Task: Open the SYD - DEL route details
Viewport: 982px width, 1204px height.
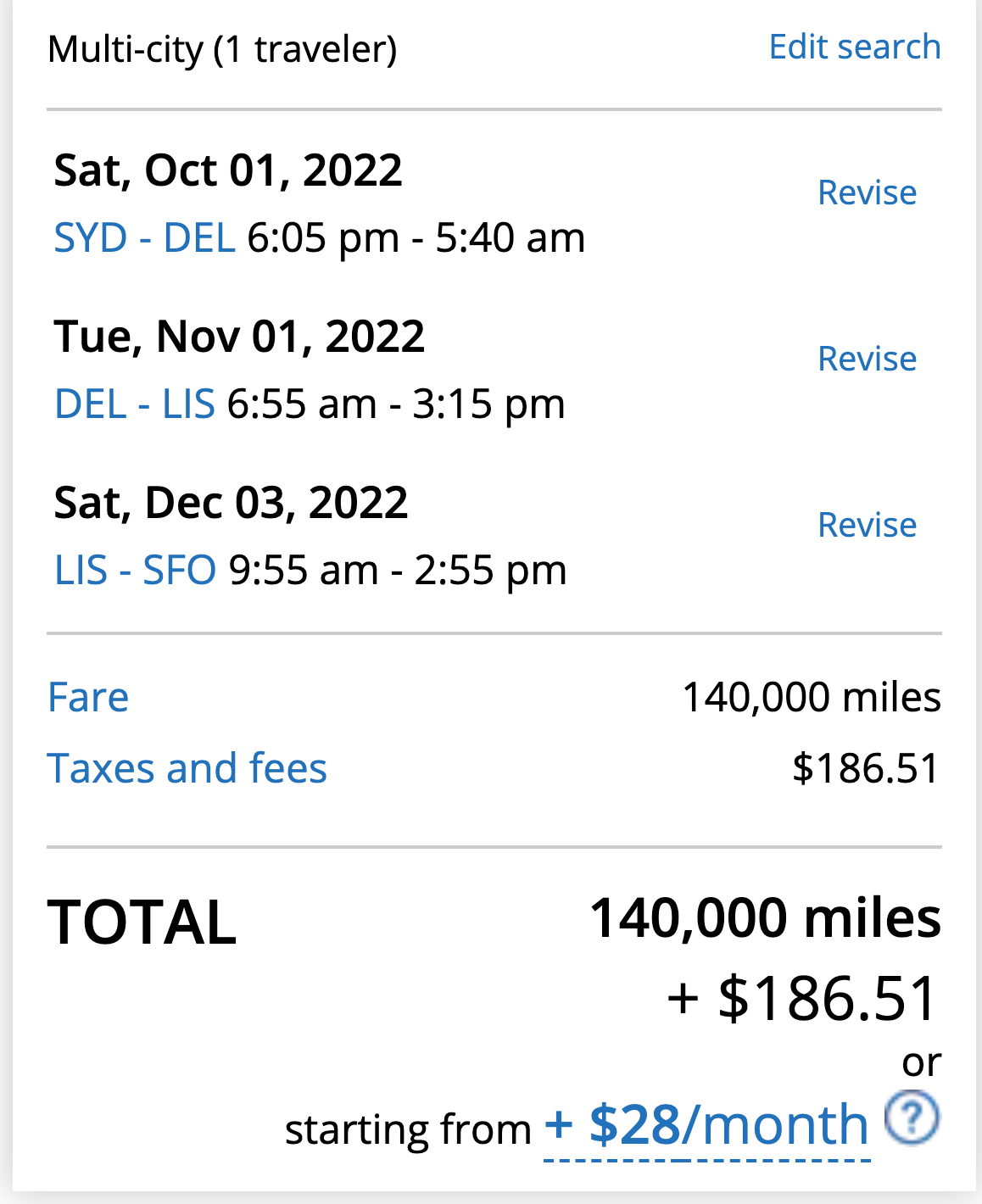Action: pyautogui.click(x=144, y=238)
